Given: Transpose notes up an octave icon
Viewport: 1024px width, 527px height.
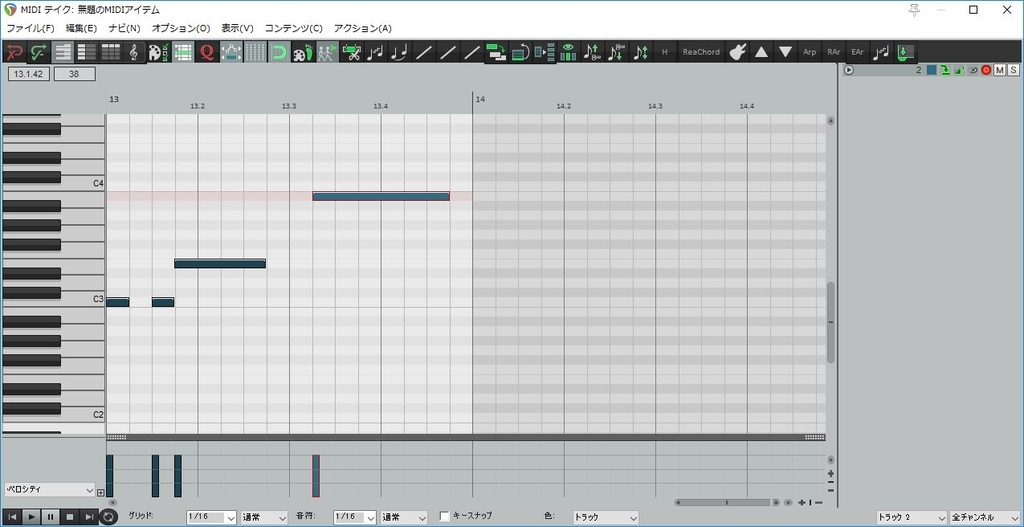Looking at the screenshot, I should (592, 52).
